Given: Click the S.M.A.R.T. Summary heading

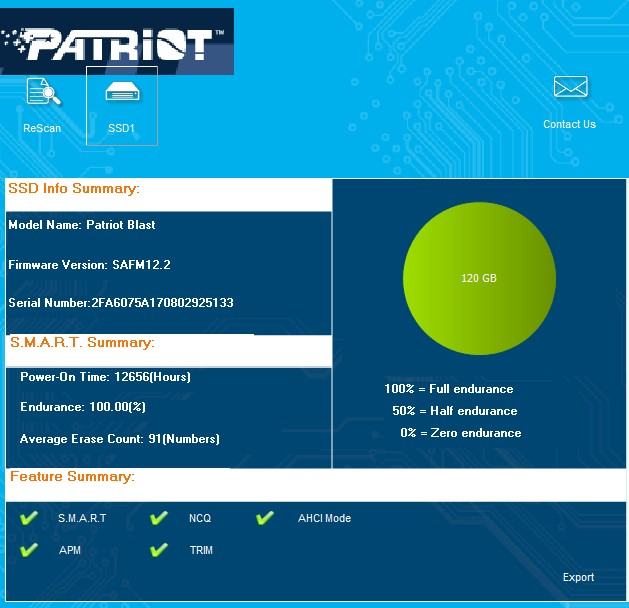Looking at the screenshot, I should (82, 343).
